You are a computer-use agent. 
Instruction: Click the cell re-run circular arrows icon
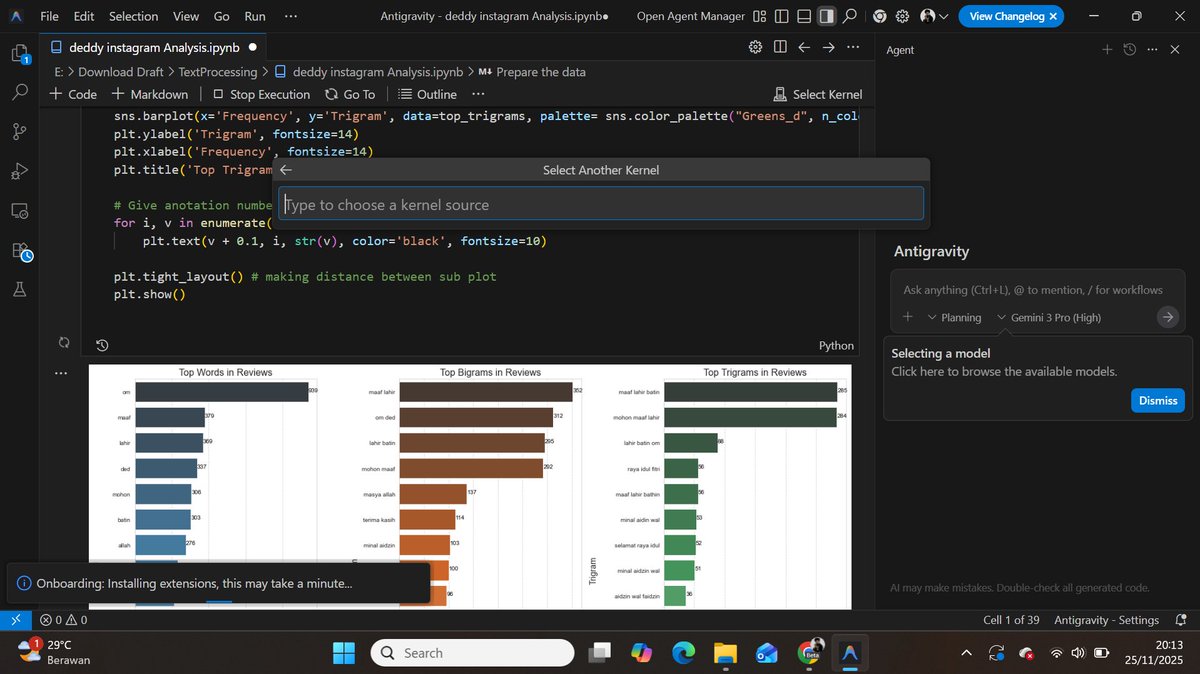pos(64,342)
